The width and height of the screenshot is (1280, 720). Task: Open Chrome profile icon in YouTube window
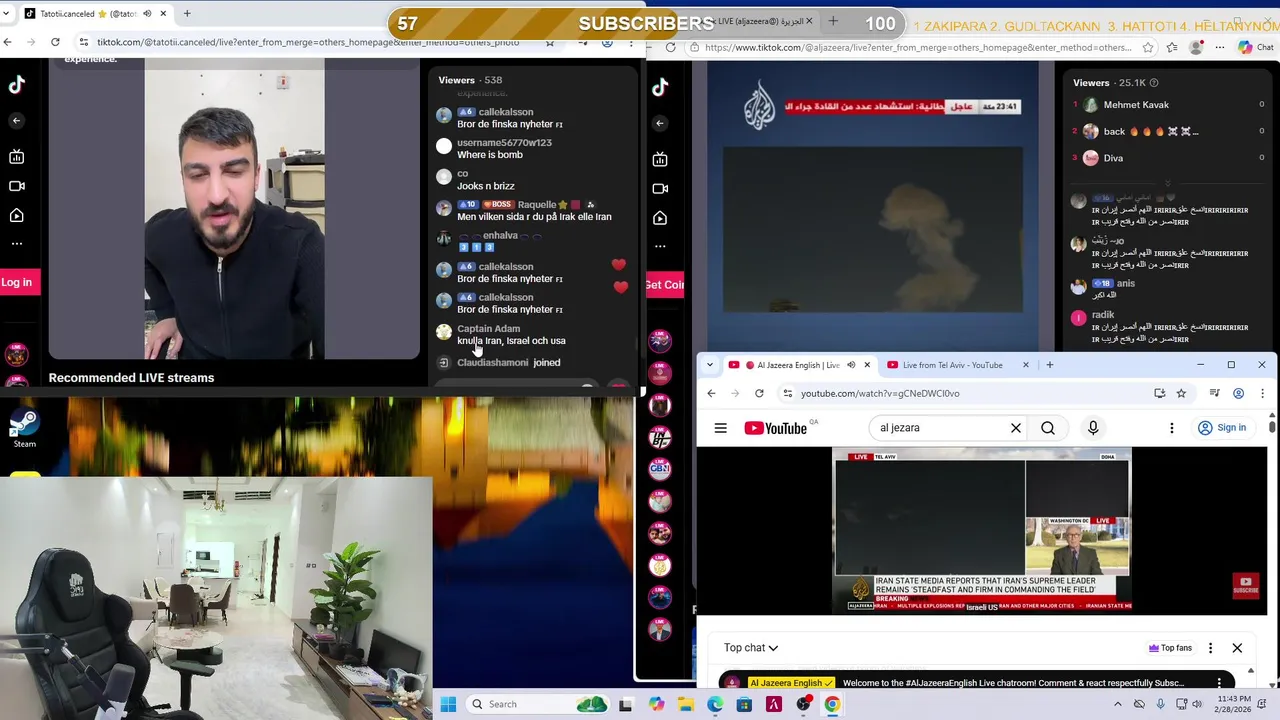1238,393
